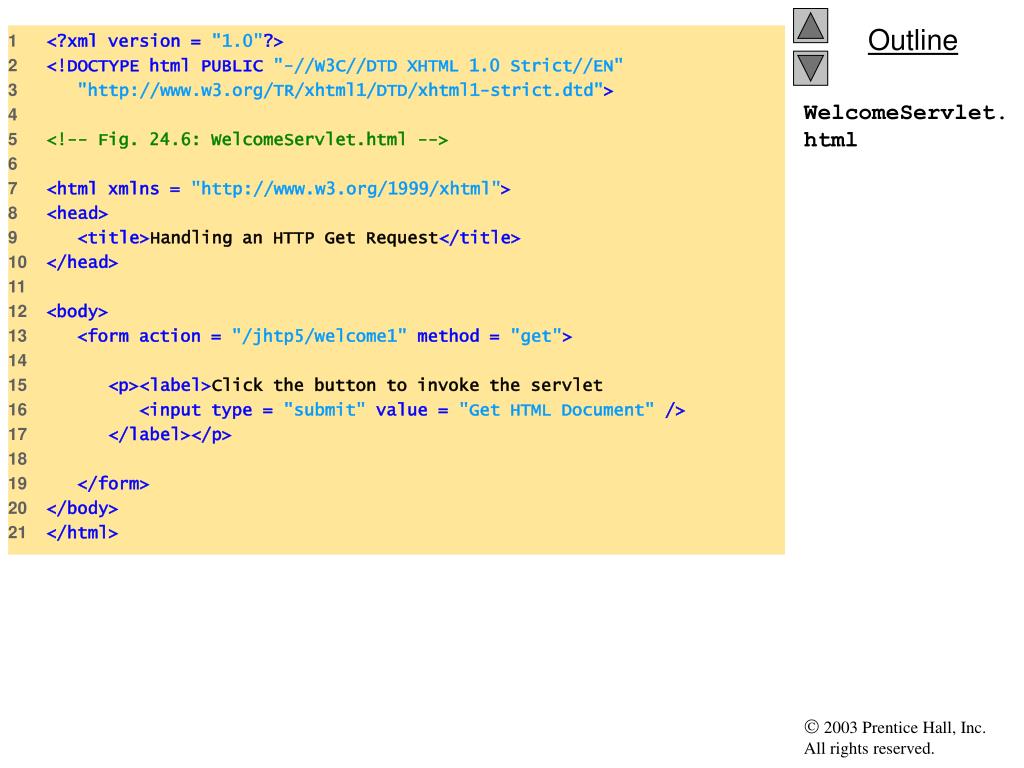Select the opening head tag
The width and height of the screenshot is (1024, 768).
[77, 214]
